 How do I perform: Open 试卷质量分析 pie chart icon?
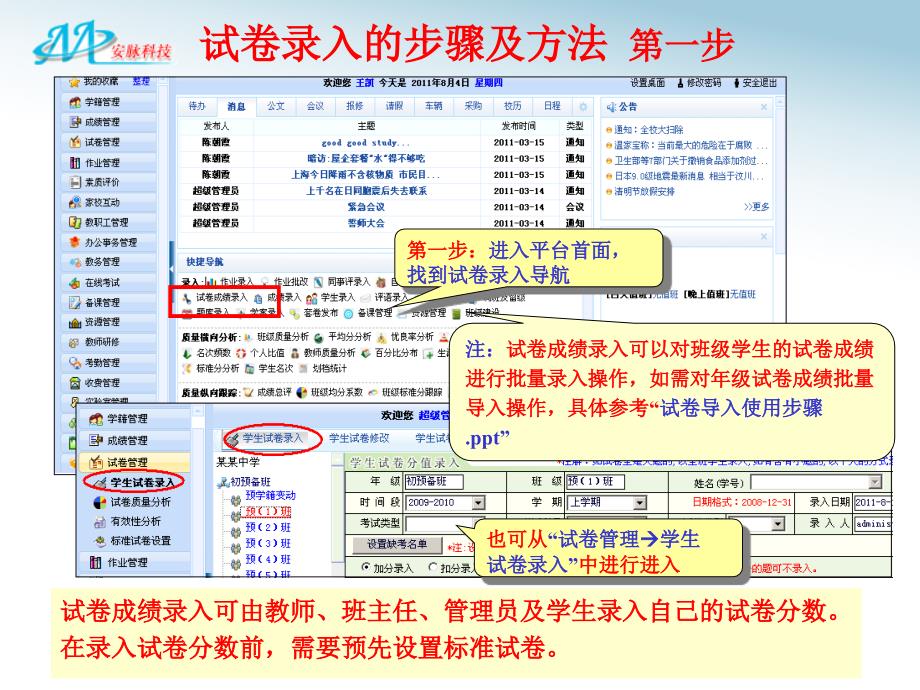tap(100, 502)
